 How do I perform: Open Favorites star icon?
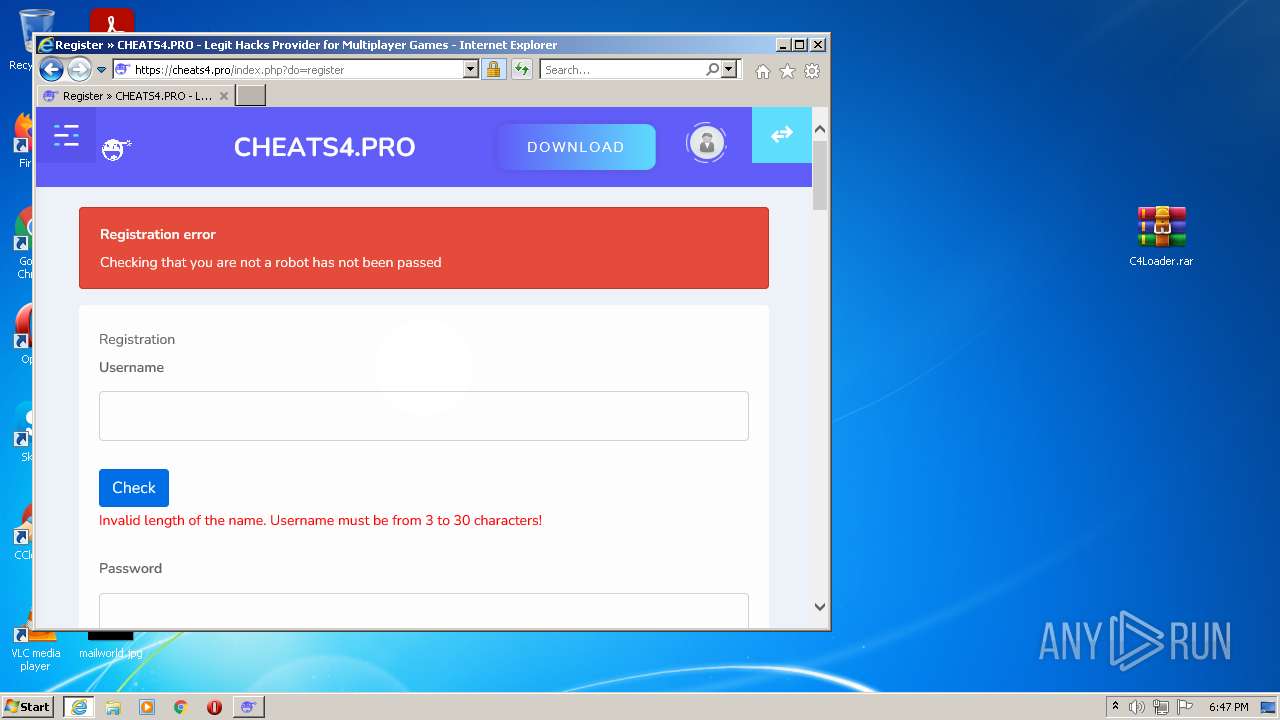[787, 71]
